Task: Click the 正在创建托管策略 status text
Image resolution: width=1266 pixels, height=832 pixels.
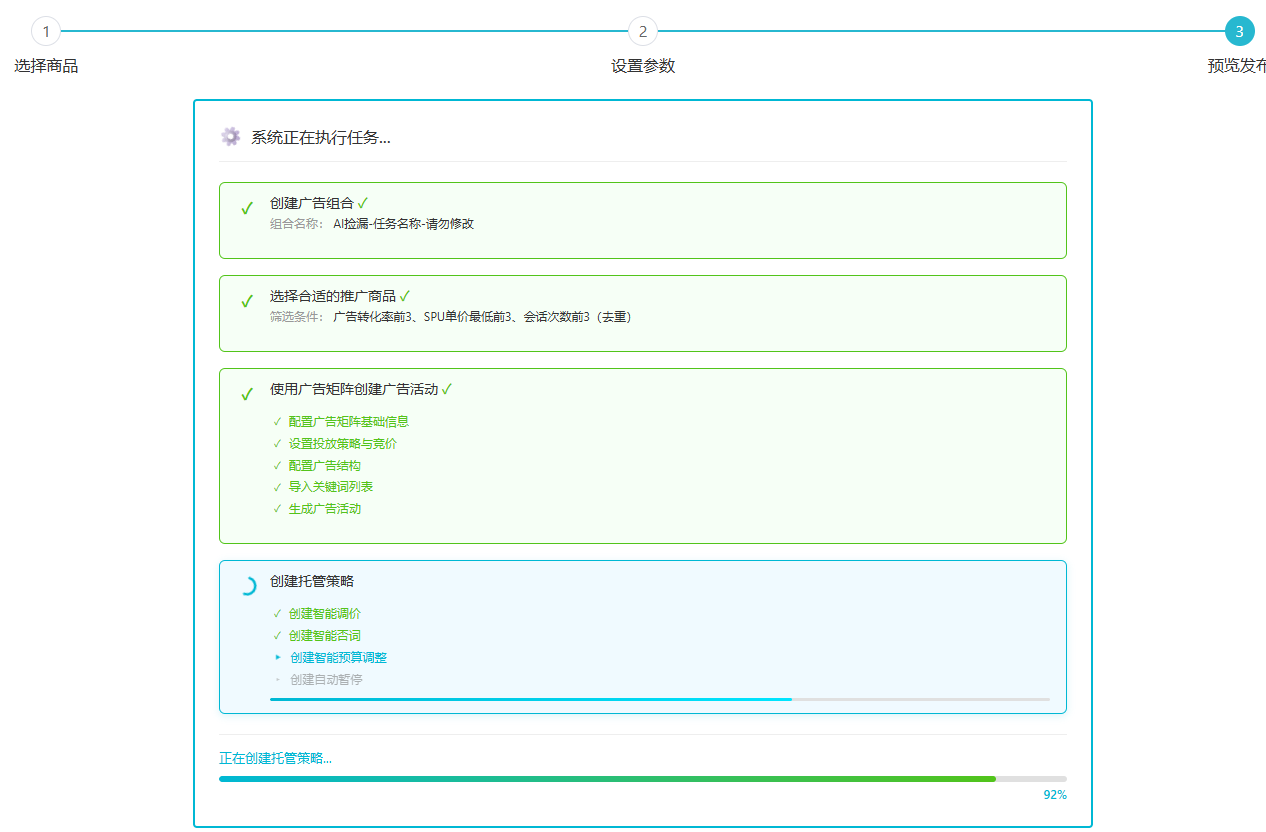Action: (275, 758)
